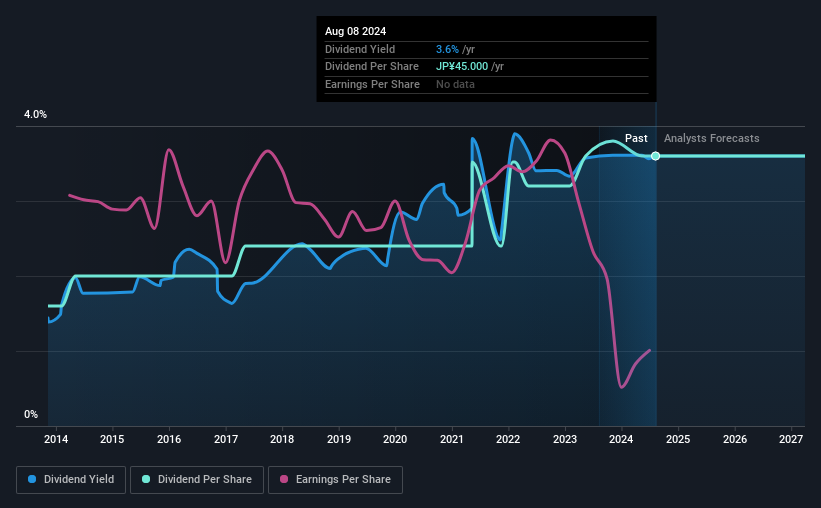The width and height of the screenshot is (821, 508).
Task: Click the Past label on the chart
Action: [636, 138]
